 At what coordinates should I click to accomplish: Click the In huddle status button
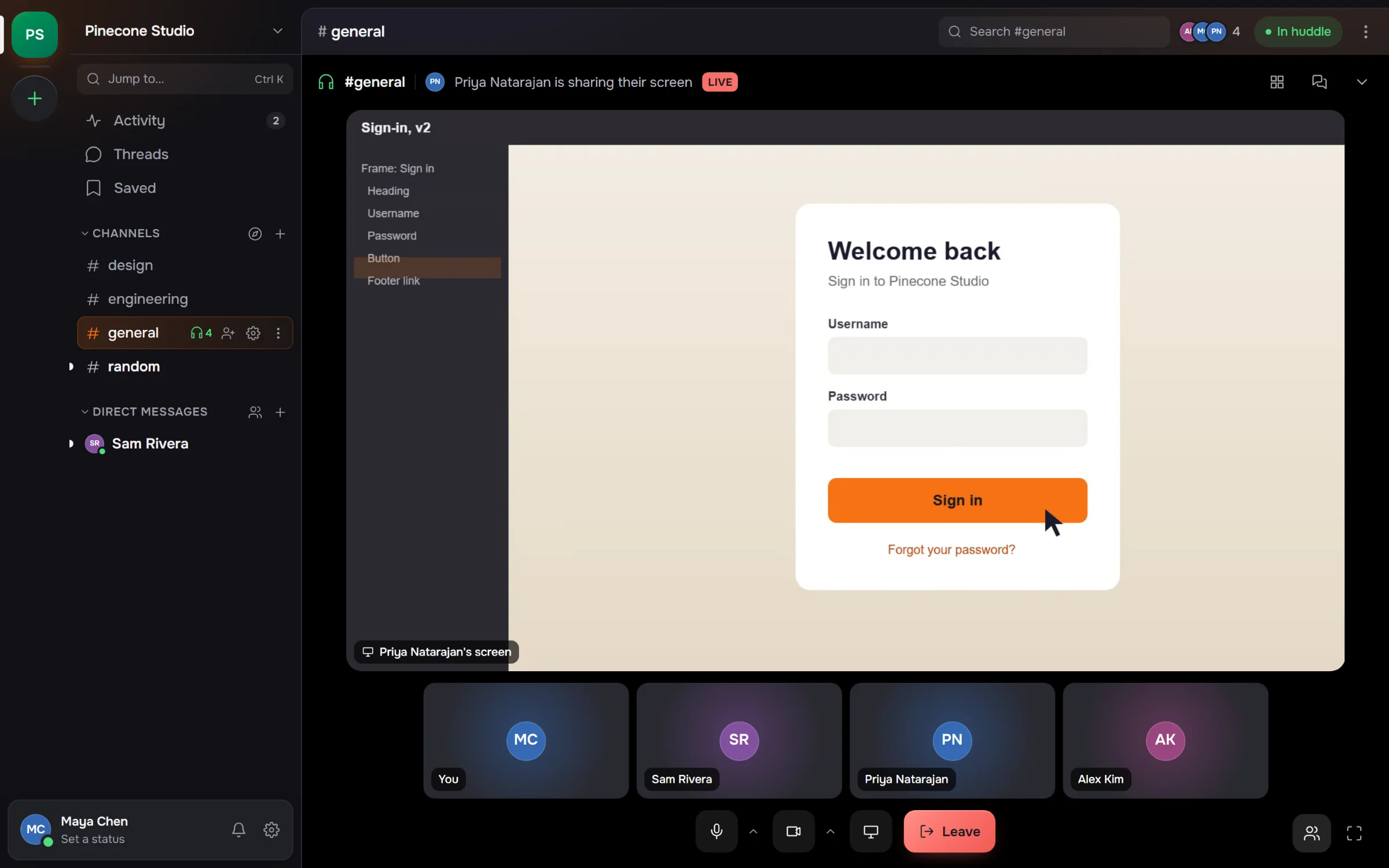(x=1298, y=32)
